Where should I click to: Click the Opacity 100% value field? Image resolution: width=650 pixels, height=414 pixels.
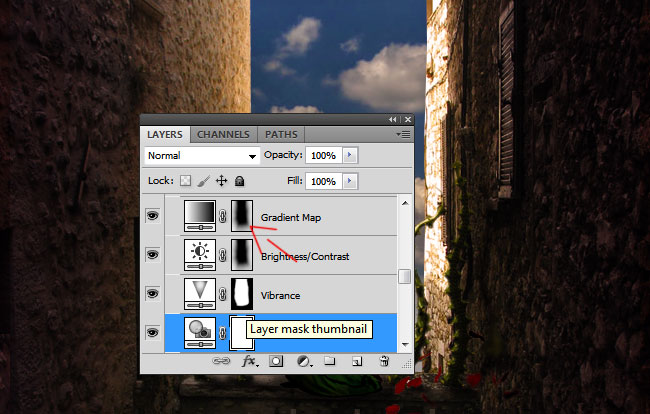323,155
